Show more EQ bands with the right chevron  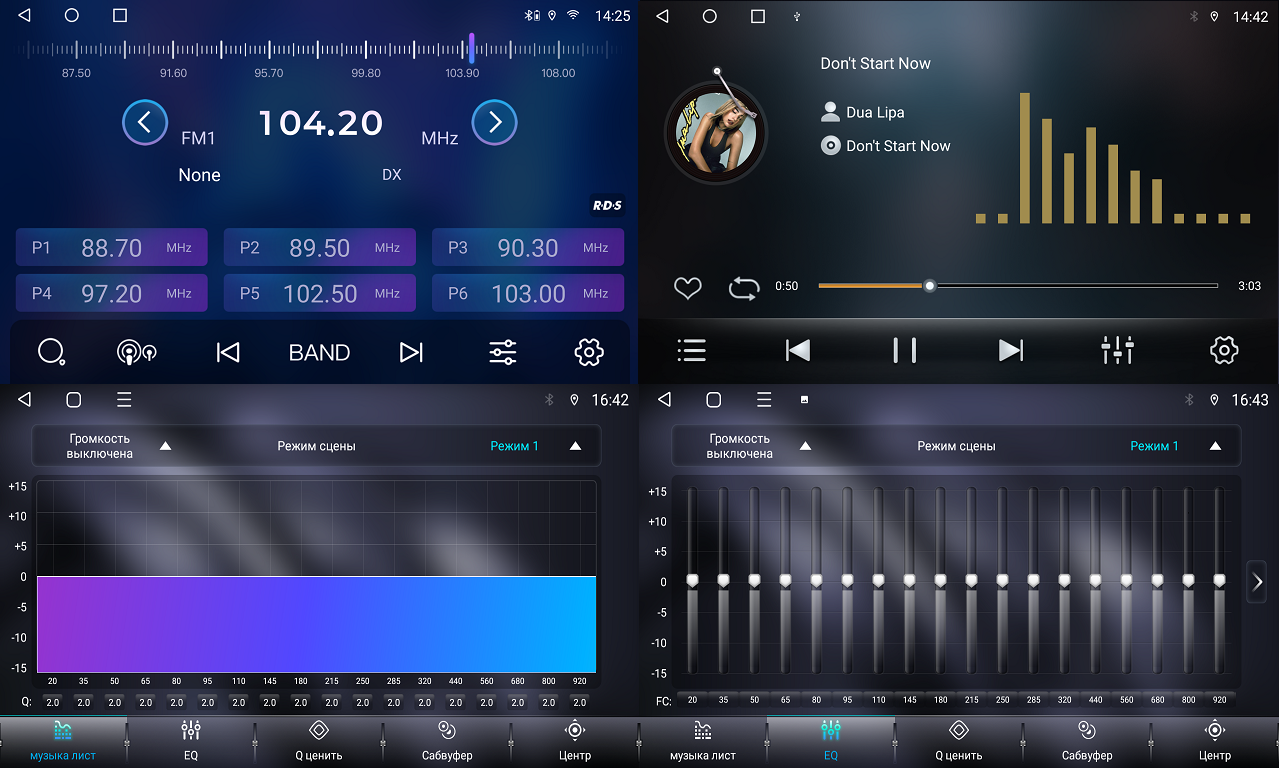point(1257,582)
